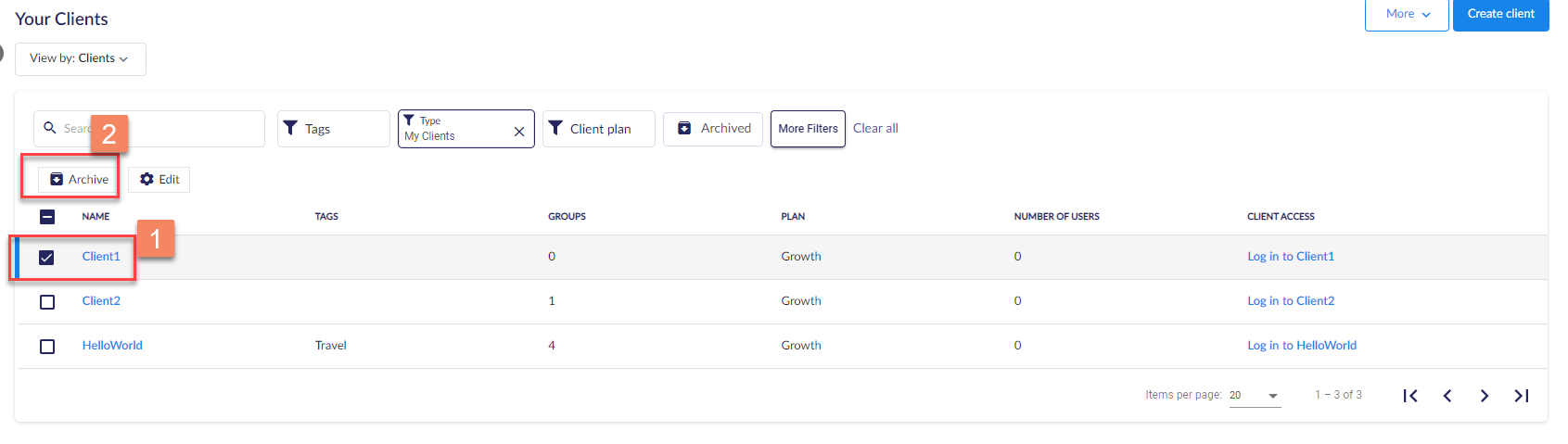The width and height of the screenshot is (1568, 444).
Task: Uncheck the Client1 row checkbox
Action: click(46, 258)
